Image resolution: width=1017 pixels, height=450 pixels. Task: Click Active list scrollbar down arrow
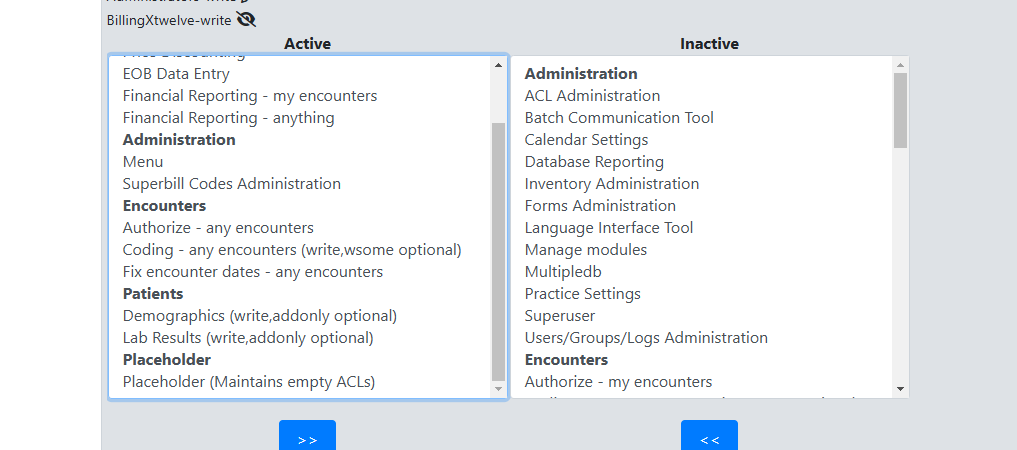[498, 389]
